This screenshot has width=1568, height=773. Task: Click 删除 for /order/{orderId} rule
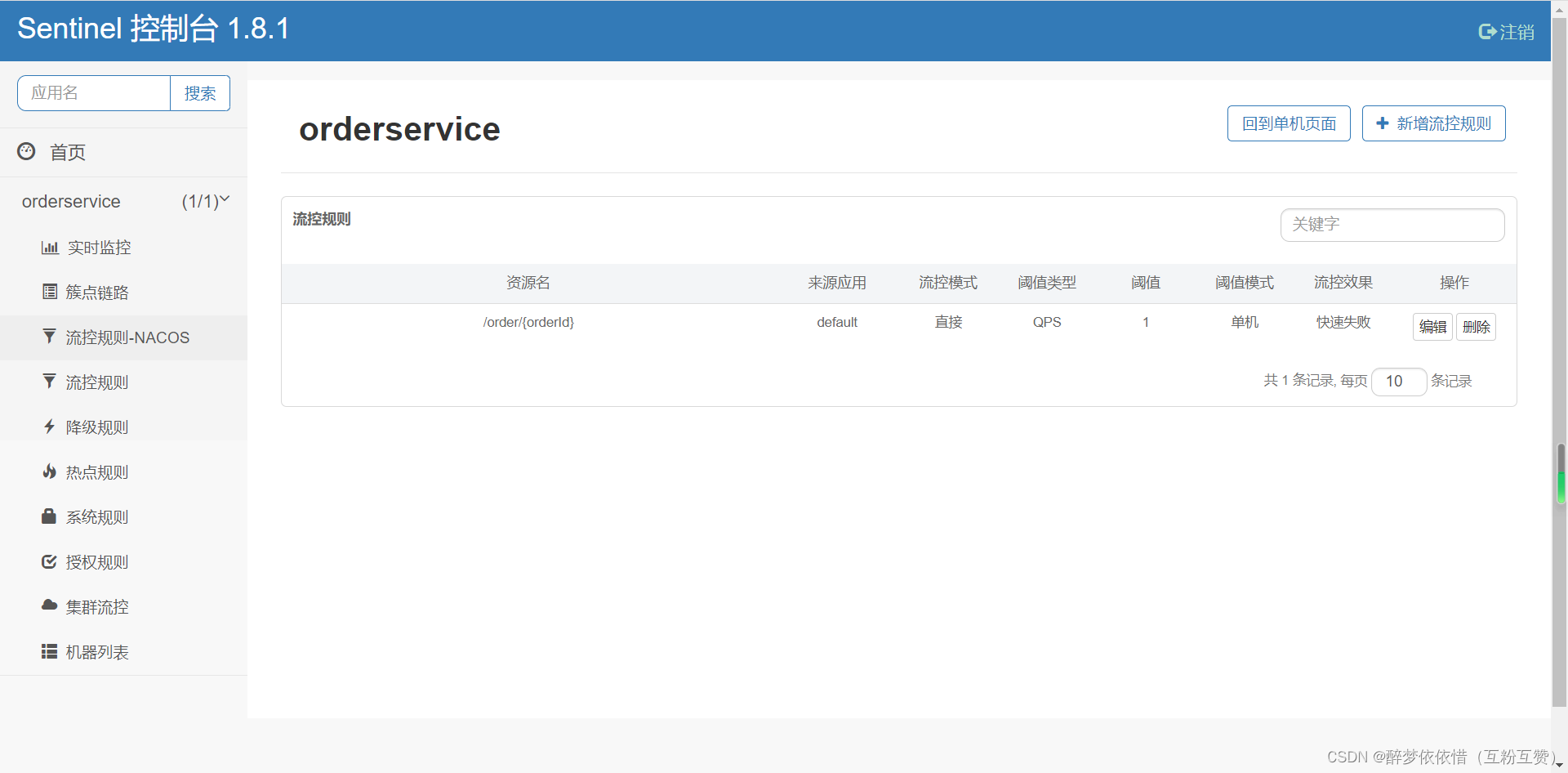1476,327
